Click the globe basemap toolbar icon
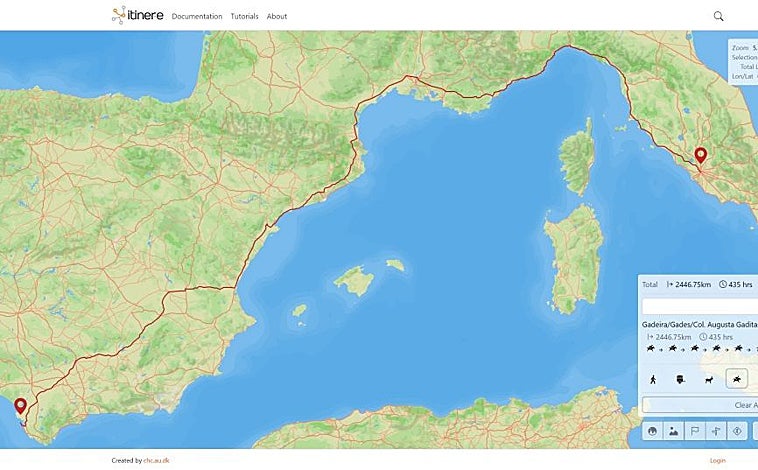This screenshot has height=470, width=758. pyautogui.click(x=652, y=431)
